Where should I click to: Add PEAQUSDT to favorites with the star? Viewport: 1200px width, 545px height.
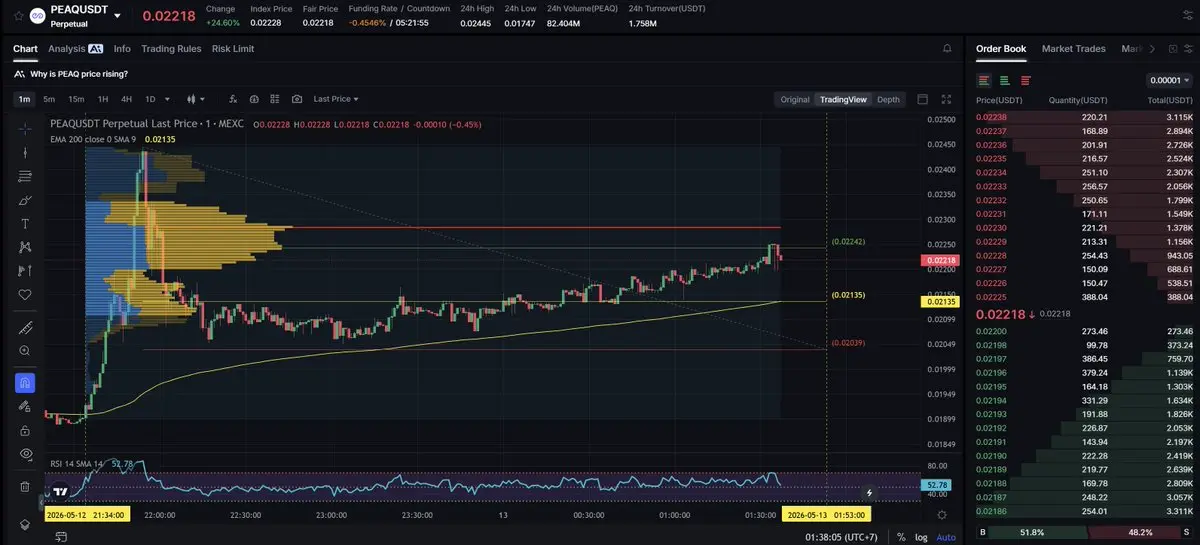click(19, 16)
